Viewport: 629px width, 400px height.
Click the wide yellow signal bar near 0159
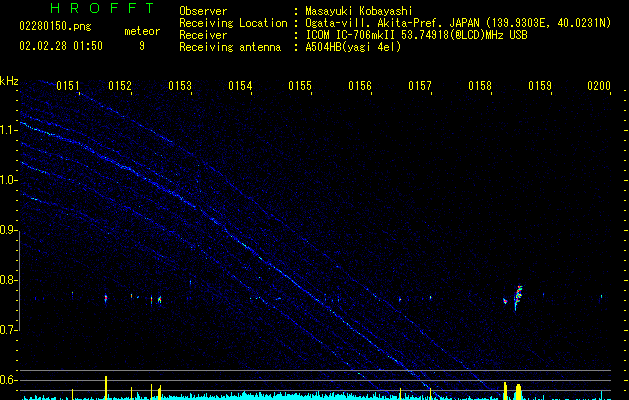(518, 392)
